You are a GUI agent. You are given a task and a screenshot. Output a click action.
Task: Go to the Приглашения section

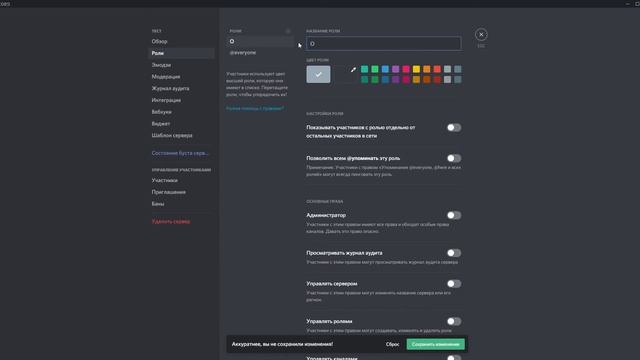[x=181, y=192]
